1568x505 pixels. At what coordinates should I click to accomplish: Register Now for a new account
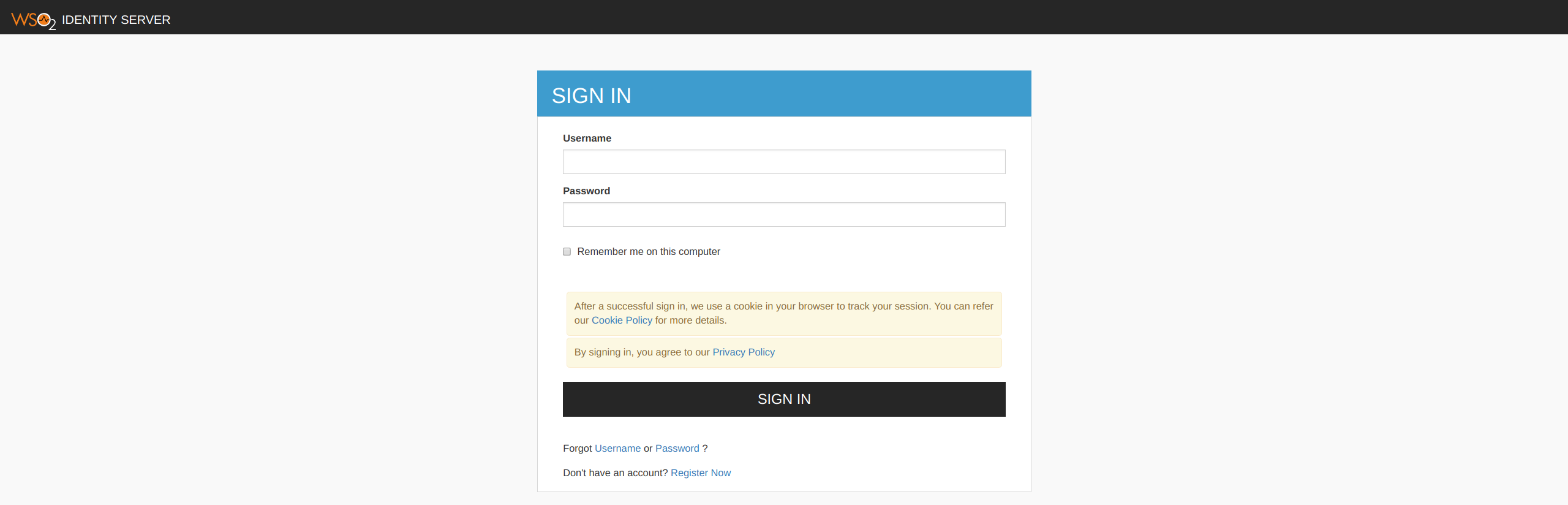point(700,473)
